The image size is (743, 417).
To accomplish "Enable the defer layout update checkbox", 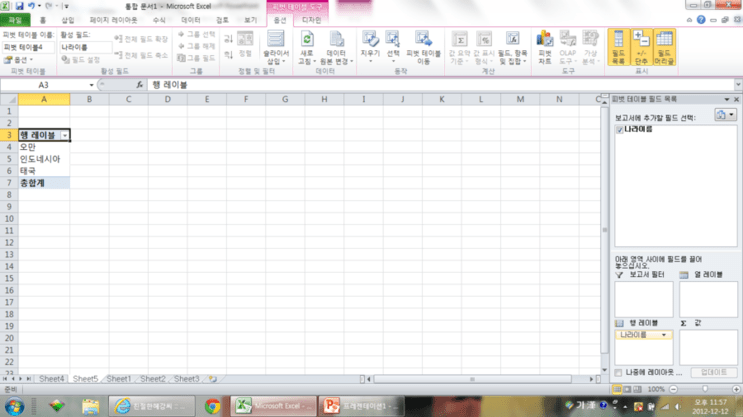I will click(618, 373).
